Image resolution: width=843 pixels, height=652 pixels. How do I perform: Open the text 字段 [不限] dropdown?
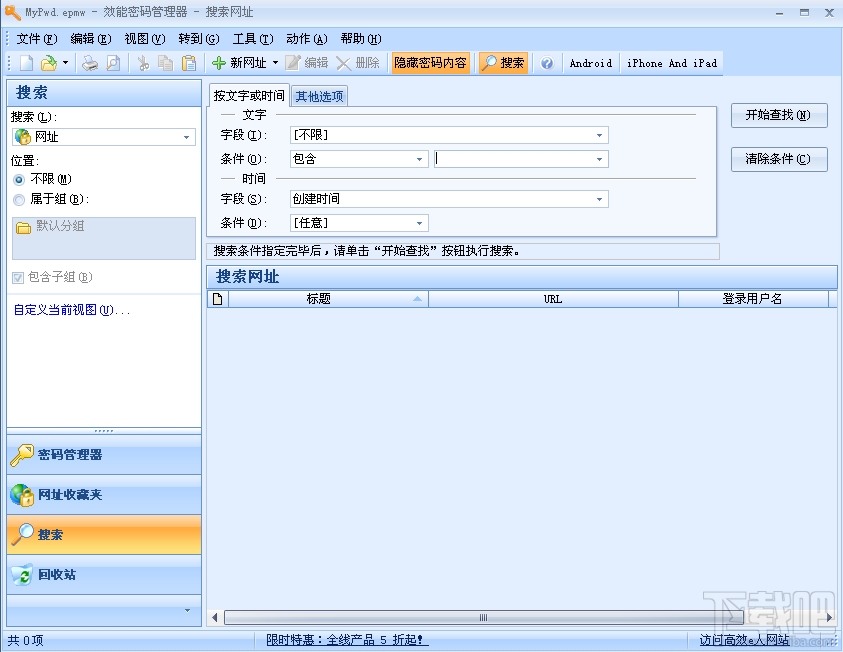(449, 135)
